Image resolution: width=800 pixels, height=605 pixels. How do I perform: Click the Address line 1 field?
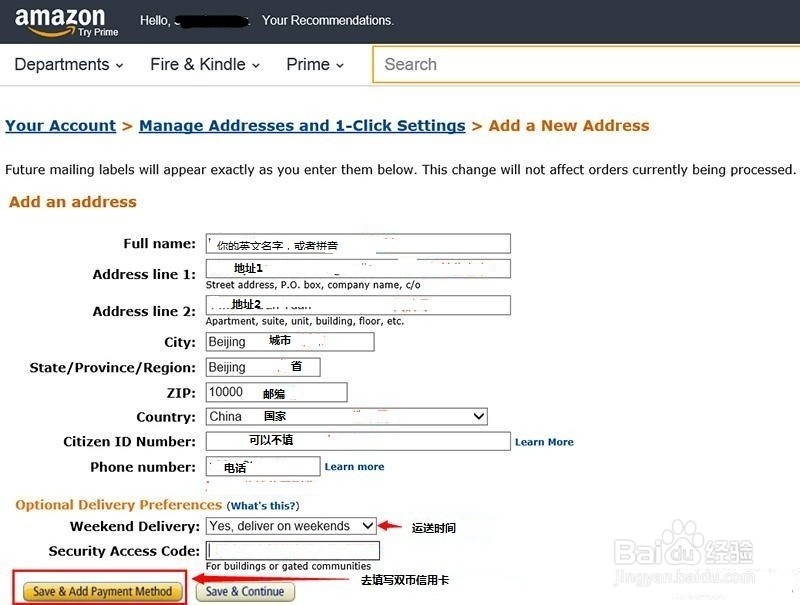(358, 269)
